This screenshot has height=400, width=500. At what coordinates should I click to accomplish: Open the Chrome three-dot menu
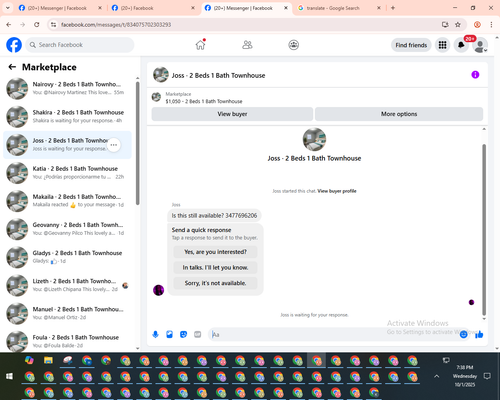click(491, 25)
